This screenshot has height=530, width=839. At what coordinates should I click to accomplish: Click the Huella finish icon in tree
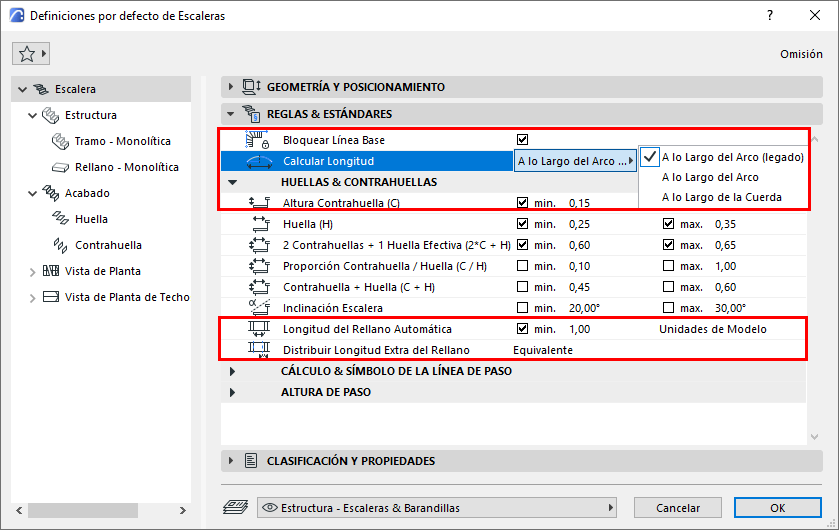pos(60,219)
